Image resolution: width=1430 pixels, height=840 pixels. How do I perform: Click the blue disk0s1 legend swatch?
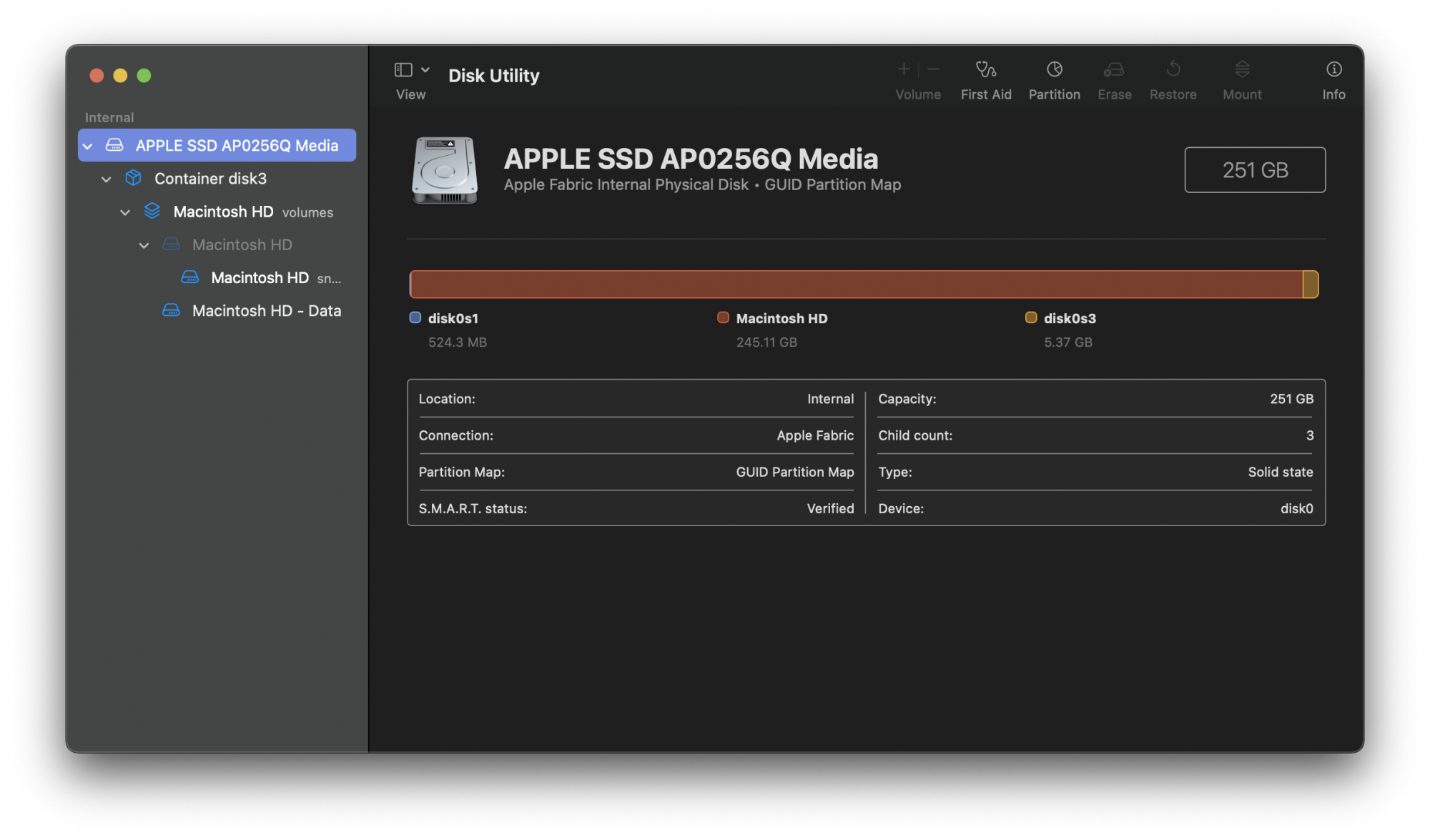coord(415,317)
